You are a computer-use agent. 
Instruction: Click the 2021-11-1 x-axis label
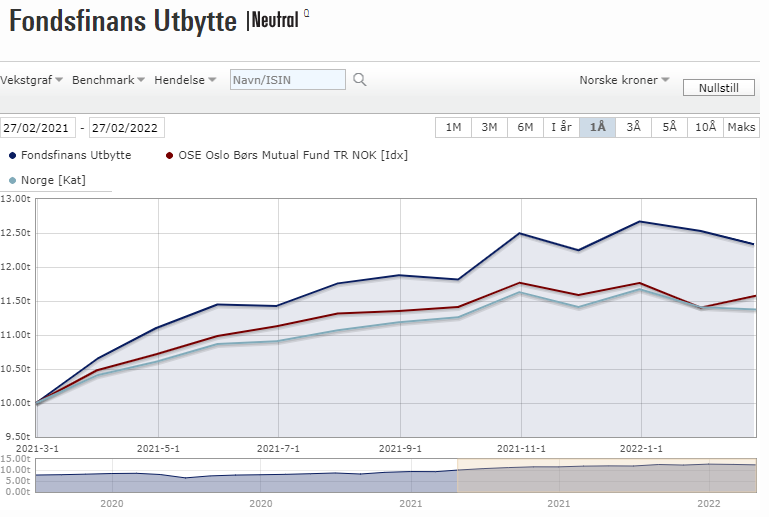(521, 448)
